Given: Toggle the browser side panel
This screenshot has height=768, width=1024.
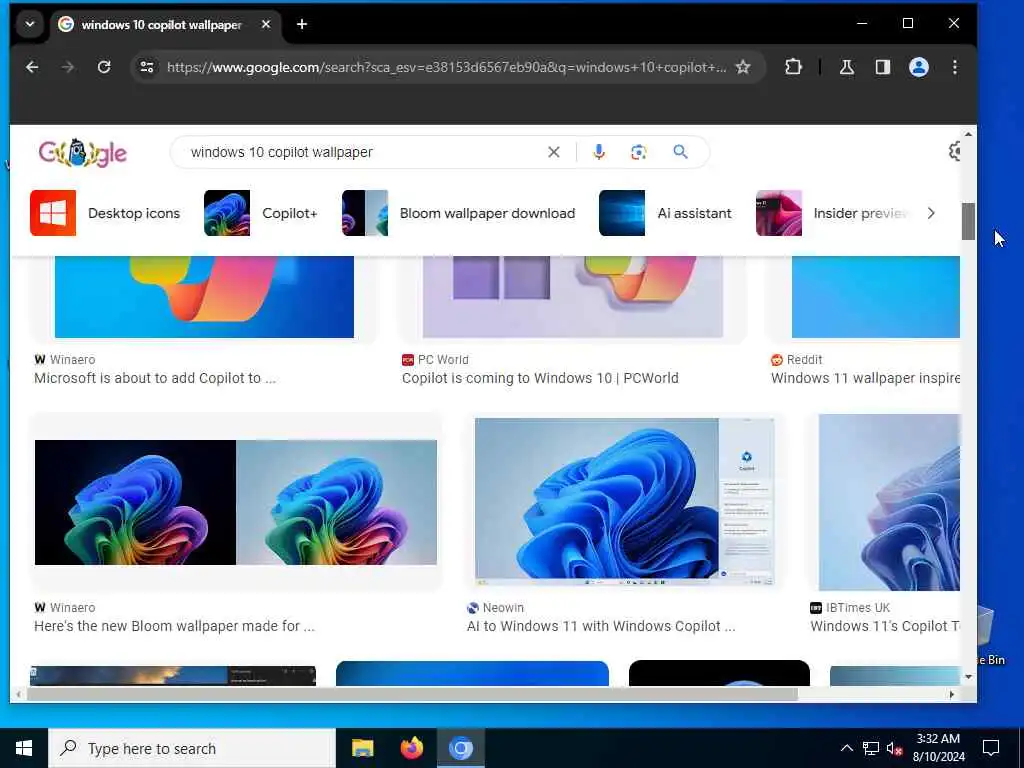Looking at the screenshot, I should click(x=882, y=67).
